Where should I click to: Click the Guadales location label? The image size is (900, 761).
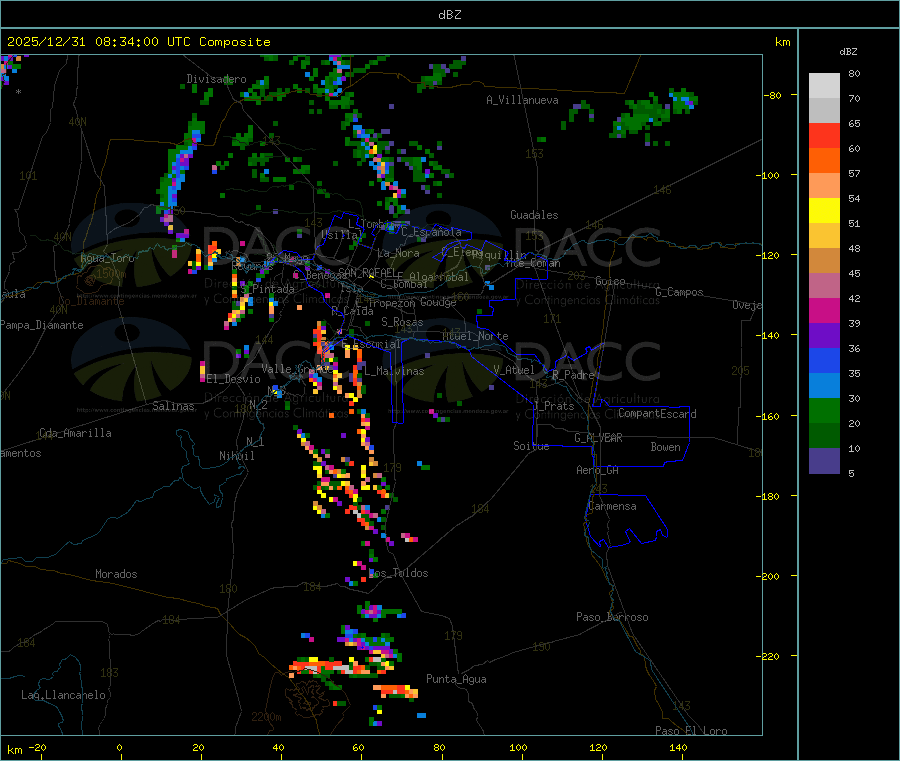pos(534,215)
